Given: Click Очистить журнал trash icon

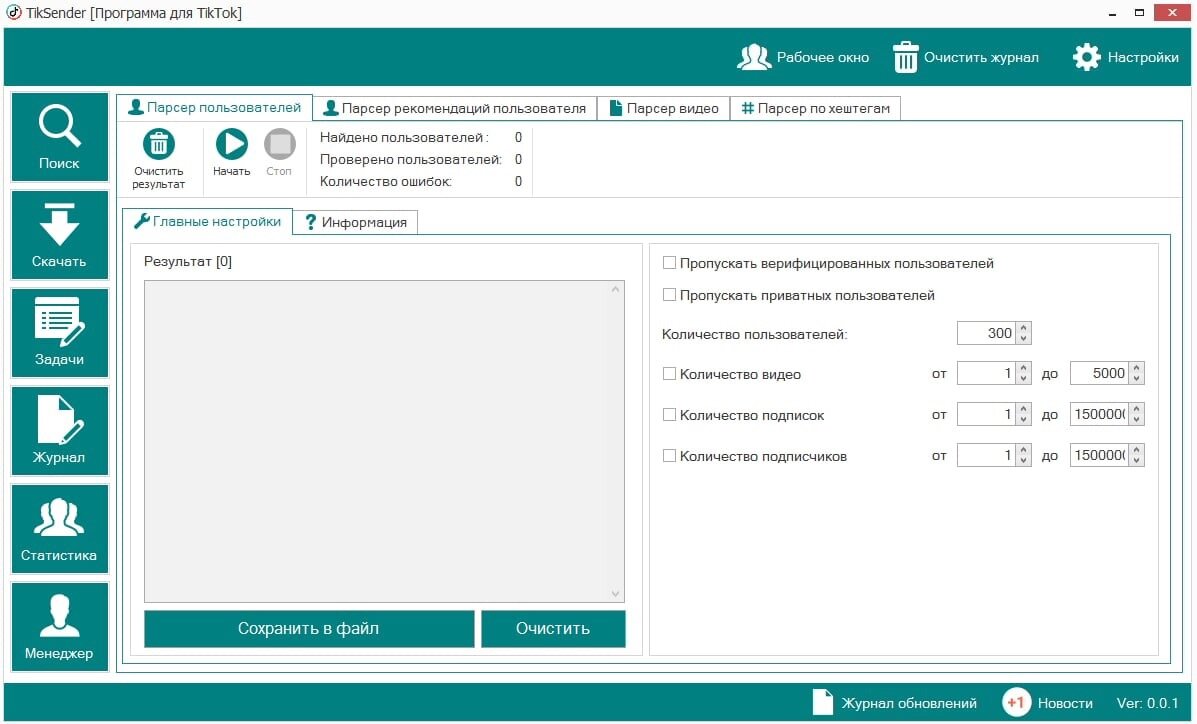Looking at the screenshot, I should (x=905, y=57).
